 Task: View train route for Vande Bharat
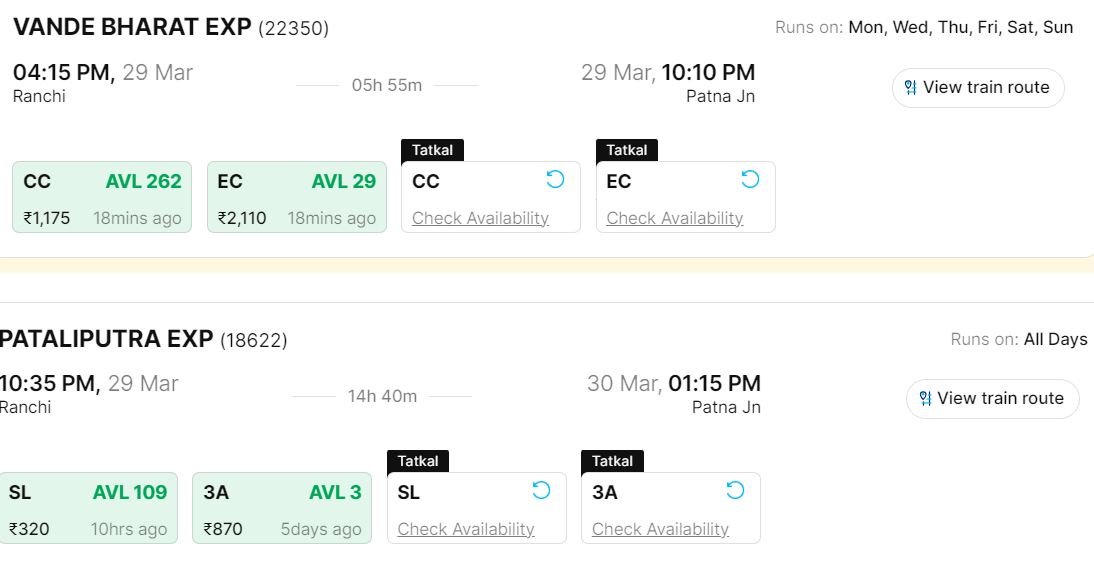click(985, 88)
